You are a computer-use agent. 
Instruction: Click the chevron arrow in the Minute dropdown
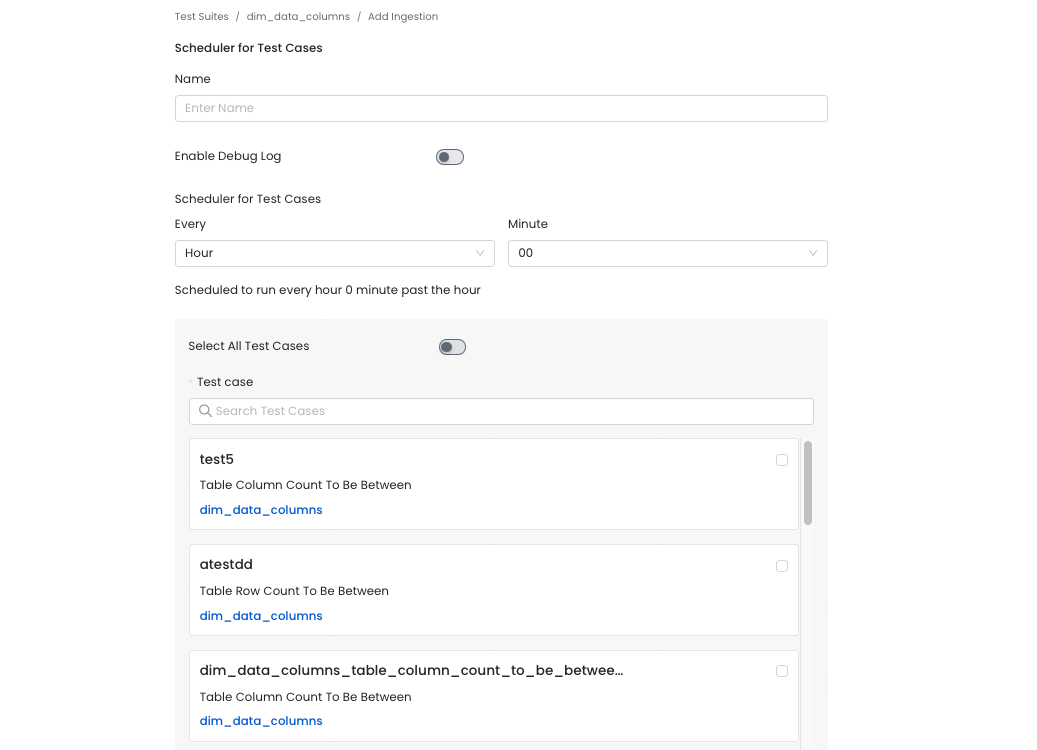(813, 253)
